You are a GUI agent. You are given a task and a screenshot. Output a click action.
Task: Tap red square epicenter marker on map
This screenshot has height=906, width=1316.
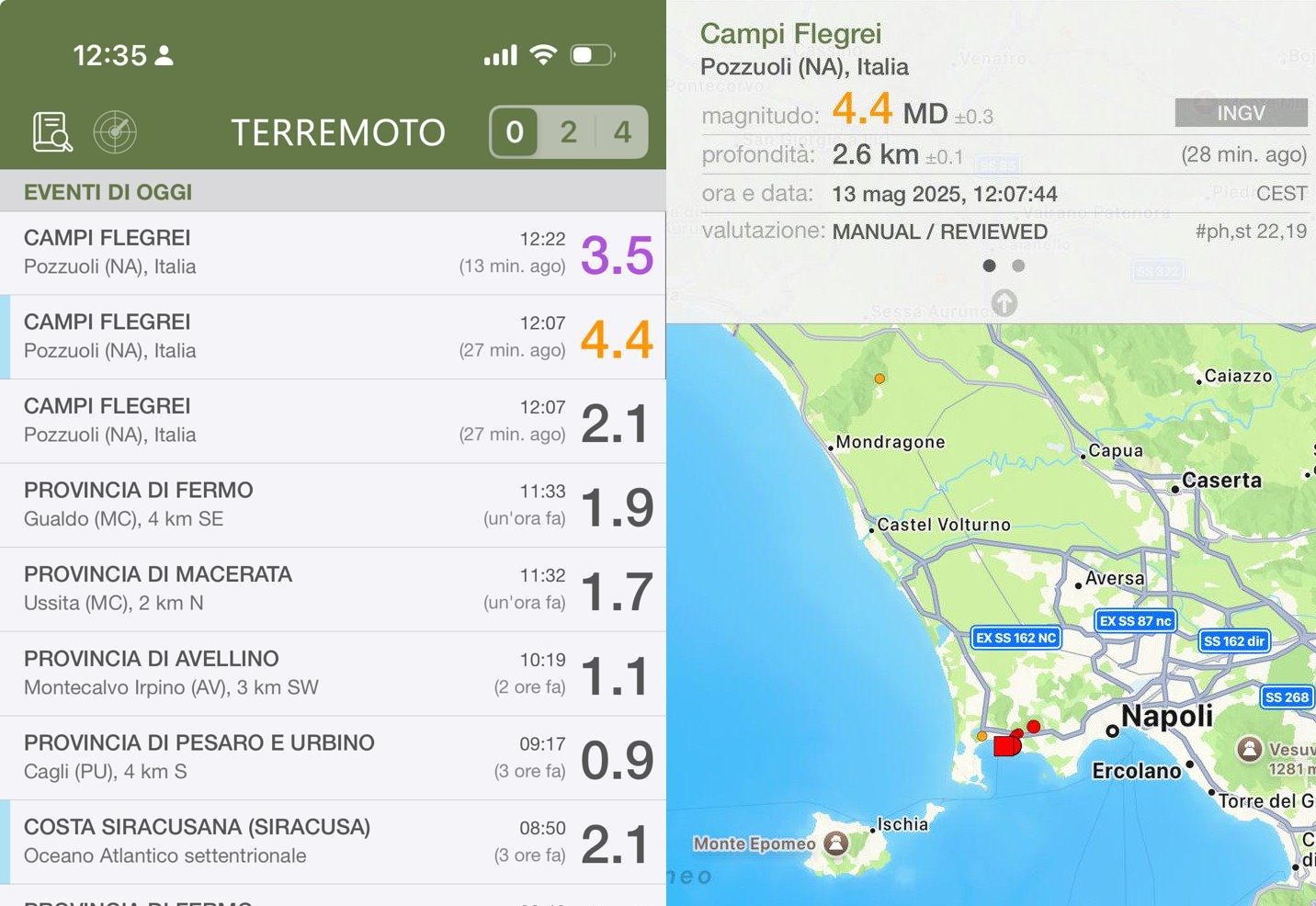(x=1006, y=745)
